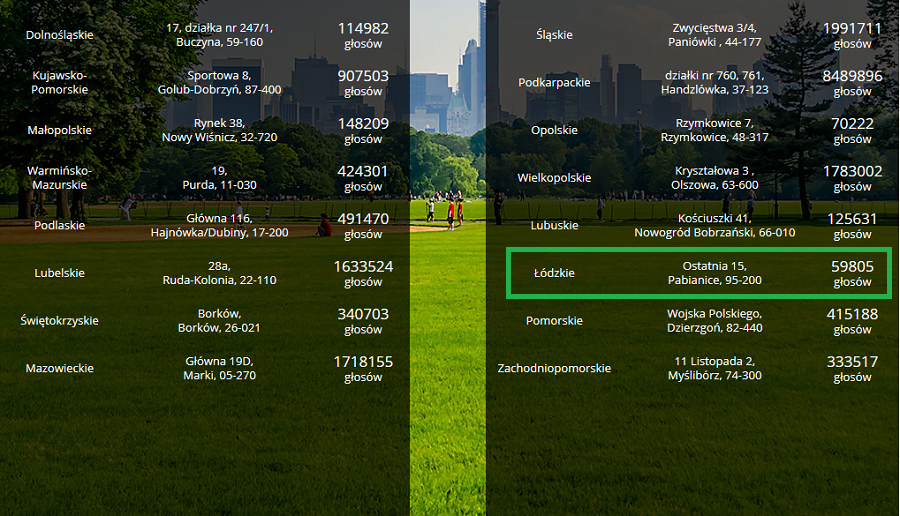This screenshot has height=516, width=900.
Task: Click the Ostatnia 15, Pabianice address
Action: (x=714, y=273)
